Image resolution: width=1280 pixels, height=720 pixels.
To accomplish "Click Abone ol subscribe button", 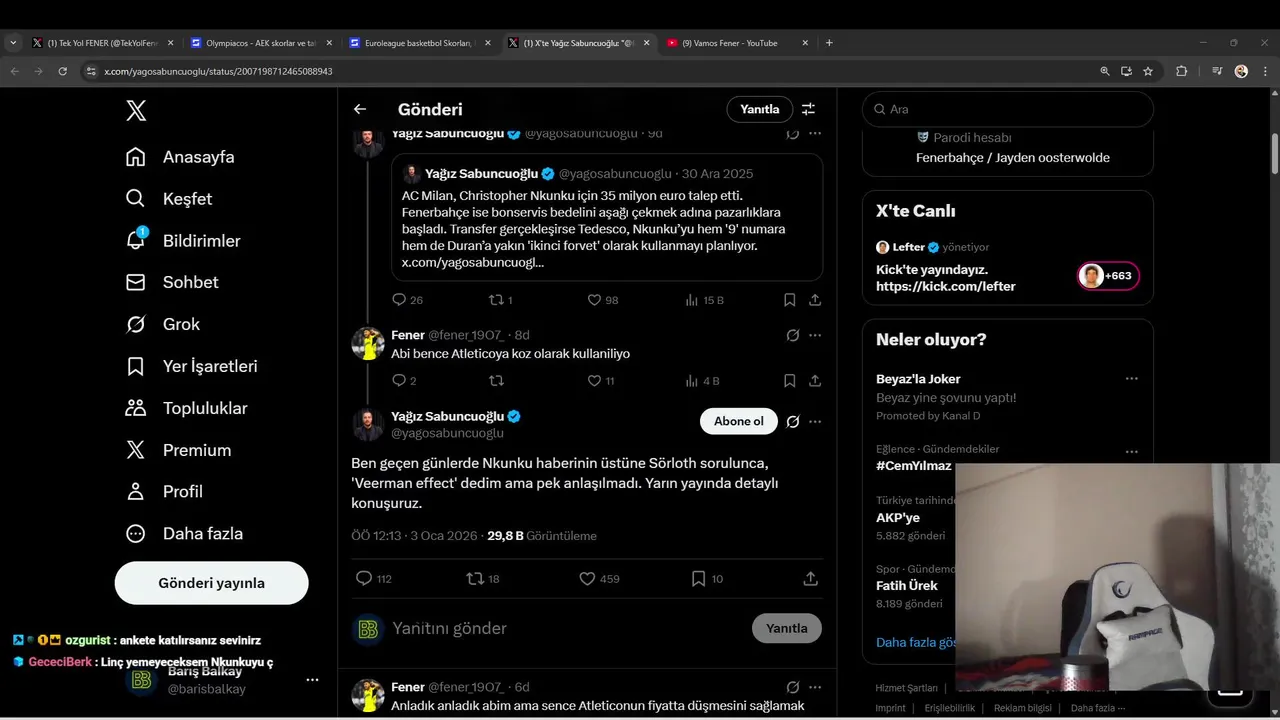I will coord(739,422).
